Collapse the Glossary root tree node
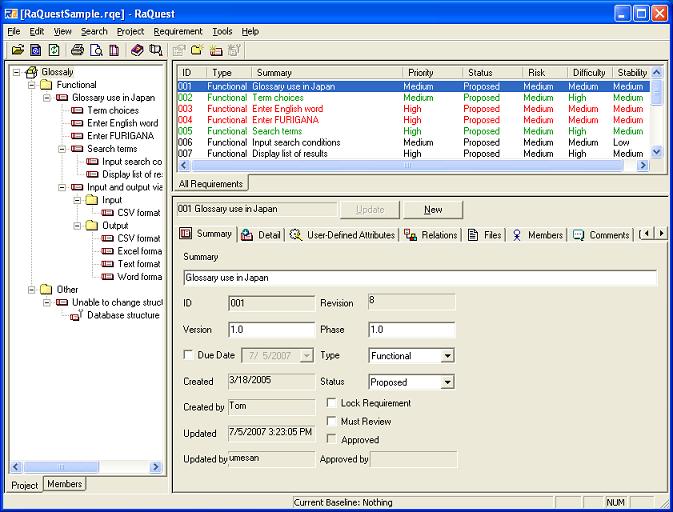The width and height of the screenshot is (673, 512). coord(16,72)
